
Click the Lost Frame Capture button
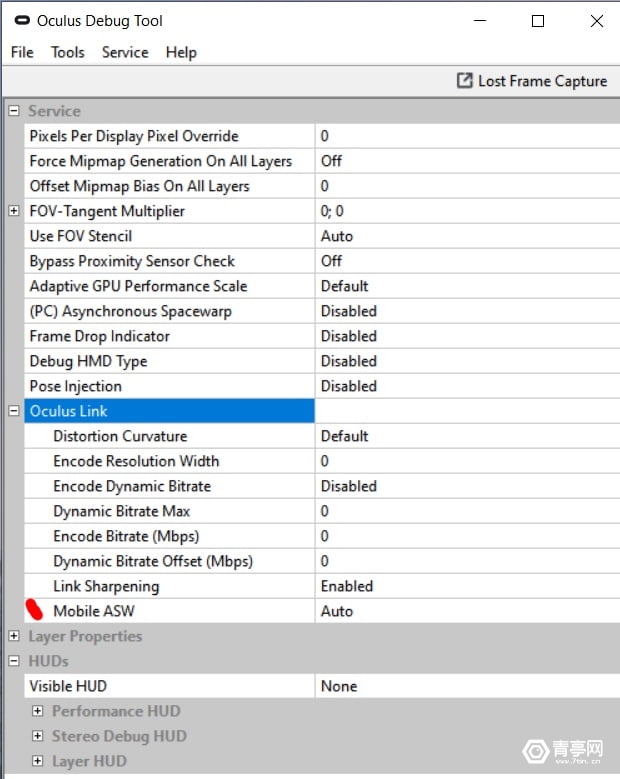tap(532, 81)
